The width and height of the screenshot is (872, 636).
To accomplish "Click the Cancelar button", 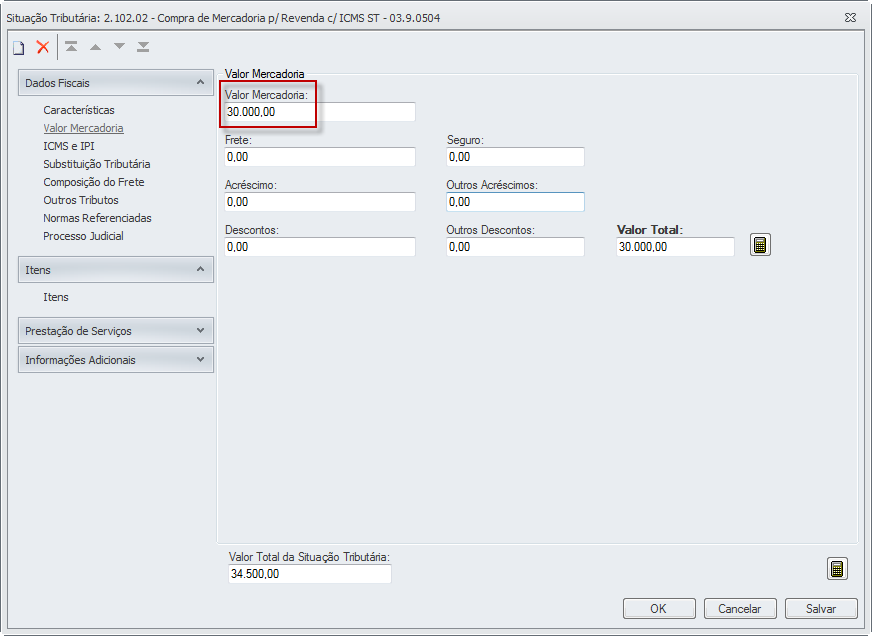I will click(x=740, y=608).
